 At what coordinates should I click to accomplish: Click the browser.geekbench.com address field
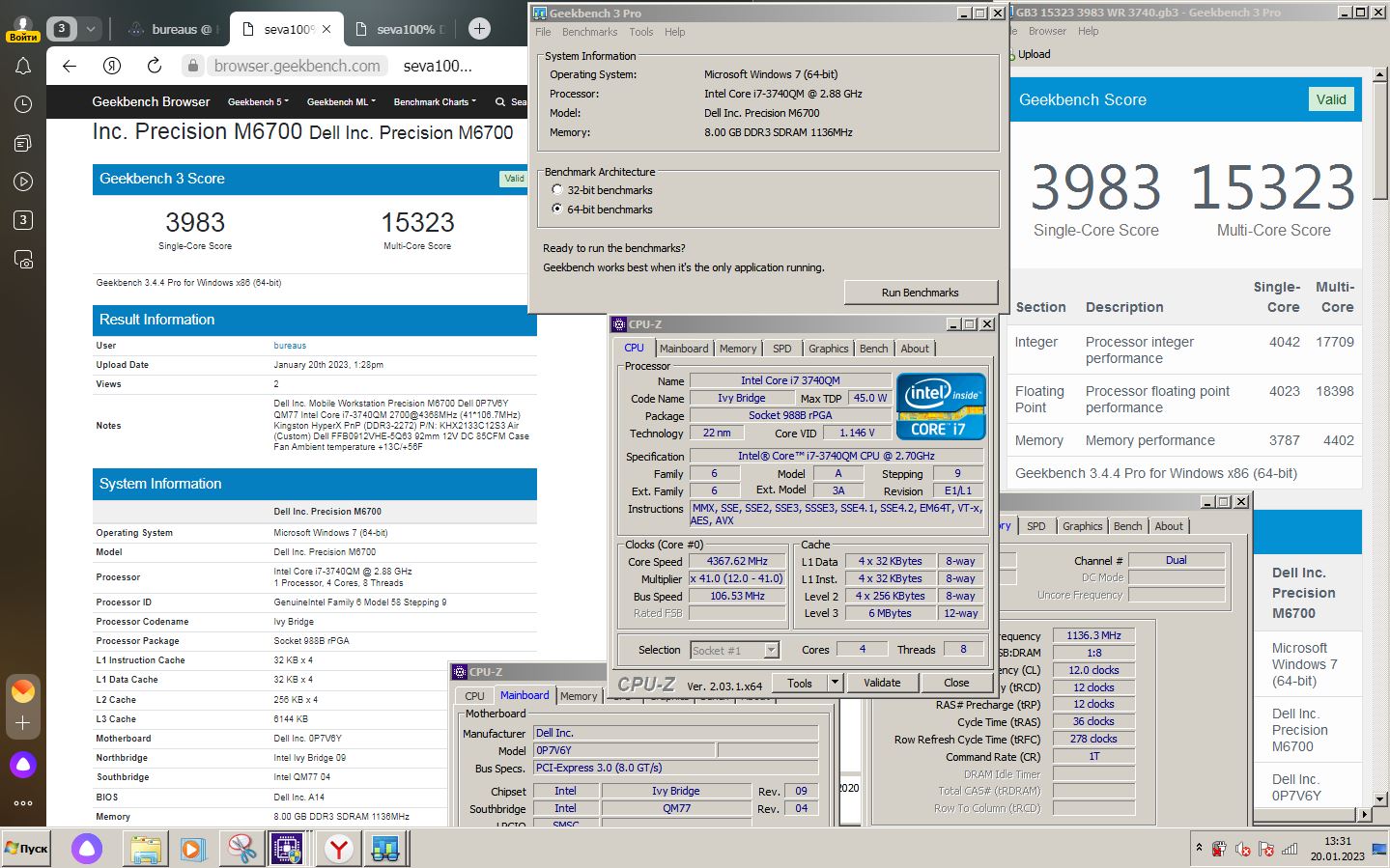tap(298, 66)
